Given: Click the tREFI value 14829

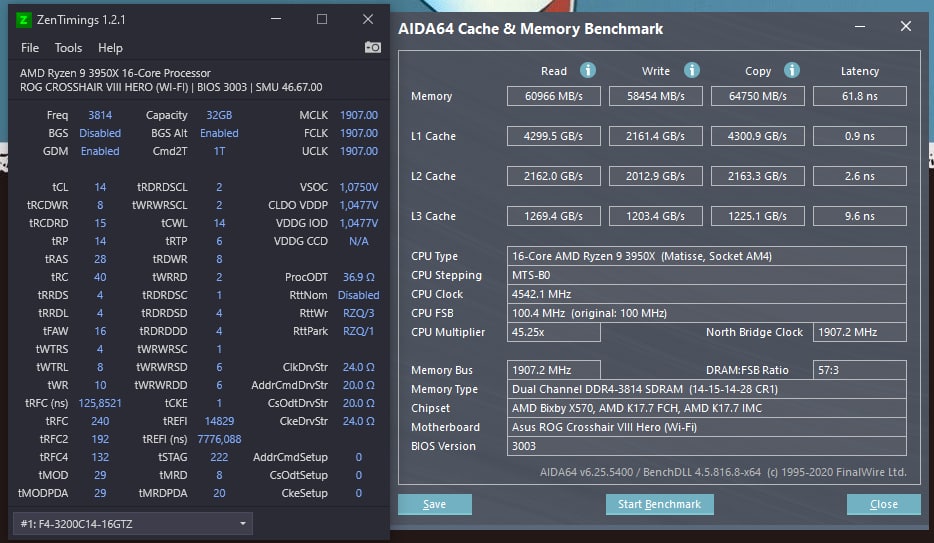Looking at the screenshot, I should pyautogui.click(x=219, y=421).
